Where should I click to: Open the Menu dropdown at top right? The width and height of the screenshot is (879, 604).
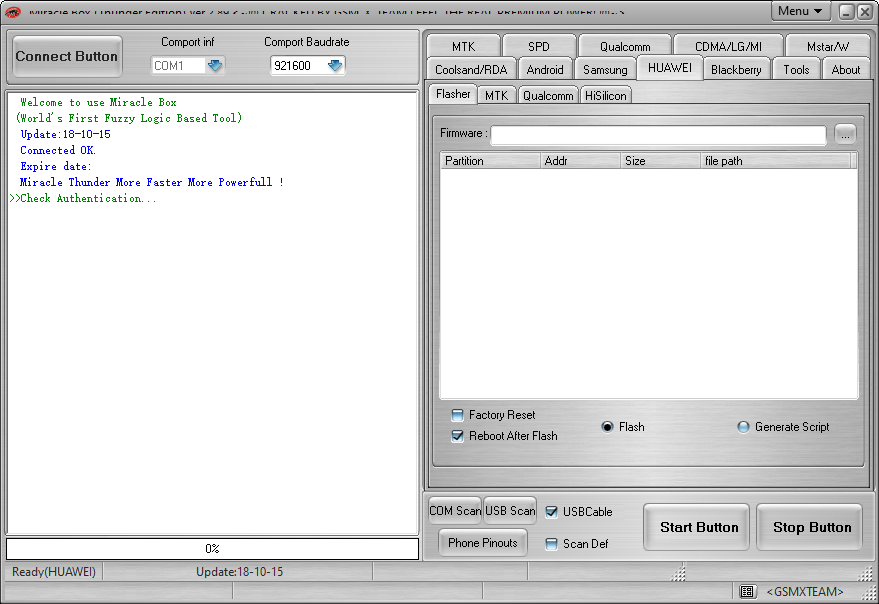pyautogui.click(x=799, y=10)
